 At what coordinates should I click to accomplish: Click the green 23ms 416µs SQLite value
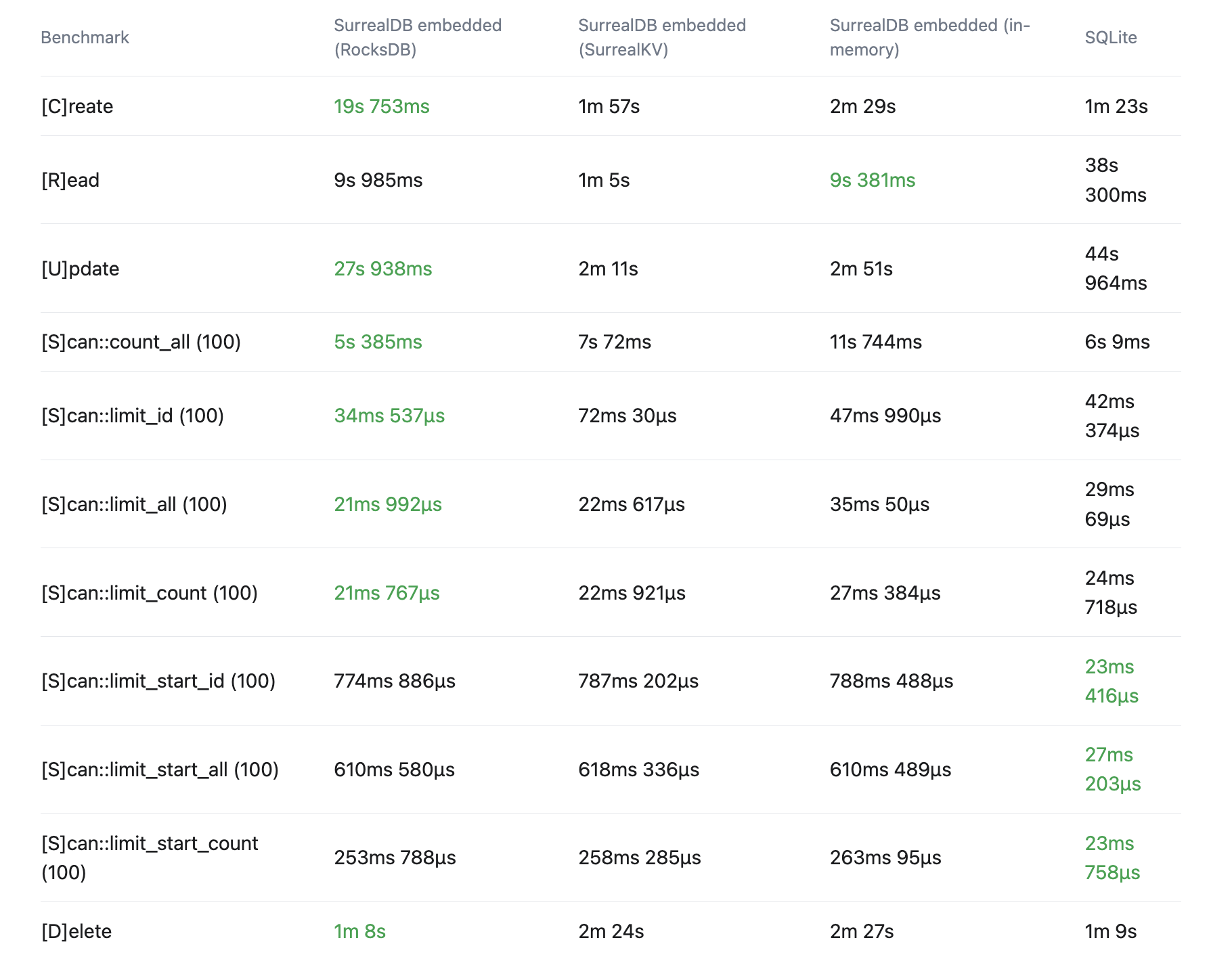1112,681
